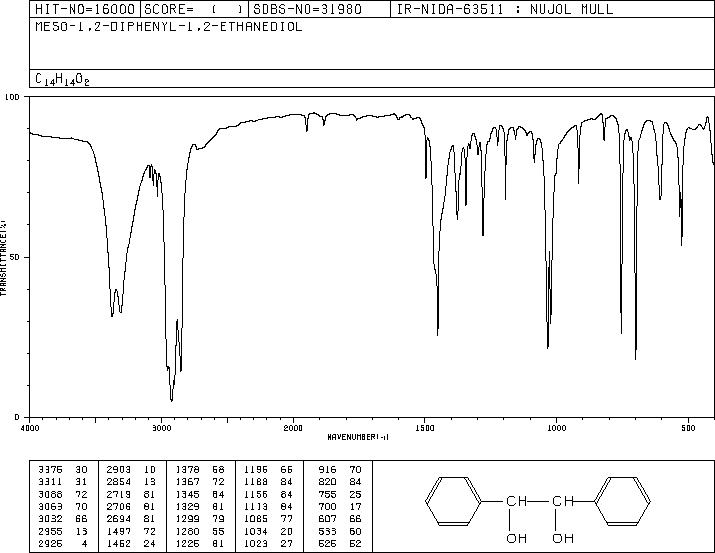Screen dimensions: 715x553
Task: Click the 2926 peak table entry
Action: pyautogui.click(x=64, y=544)
